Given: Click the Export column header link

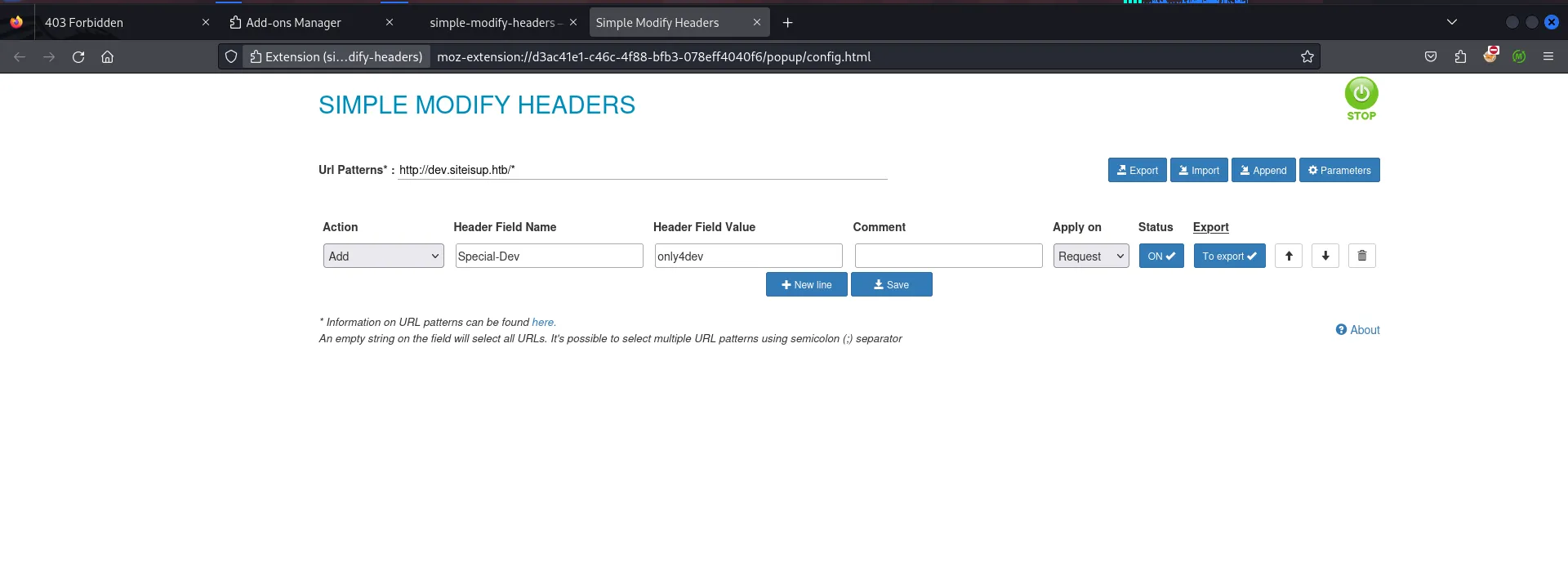Looking at the screenshot, I should [1211, 227].
